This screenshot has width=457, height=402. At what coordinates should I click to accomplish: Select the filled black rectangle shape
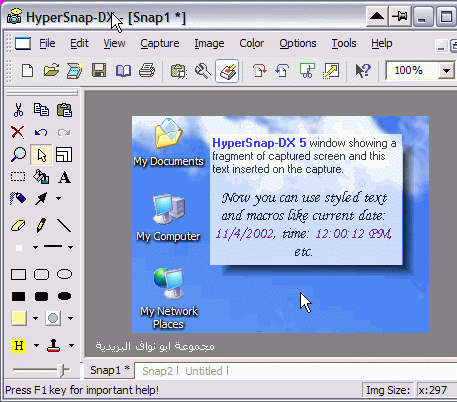(18, 296)
